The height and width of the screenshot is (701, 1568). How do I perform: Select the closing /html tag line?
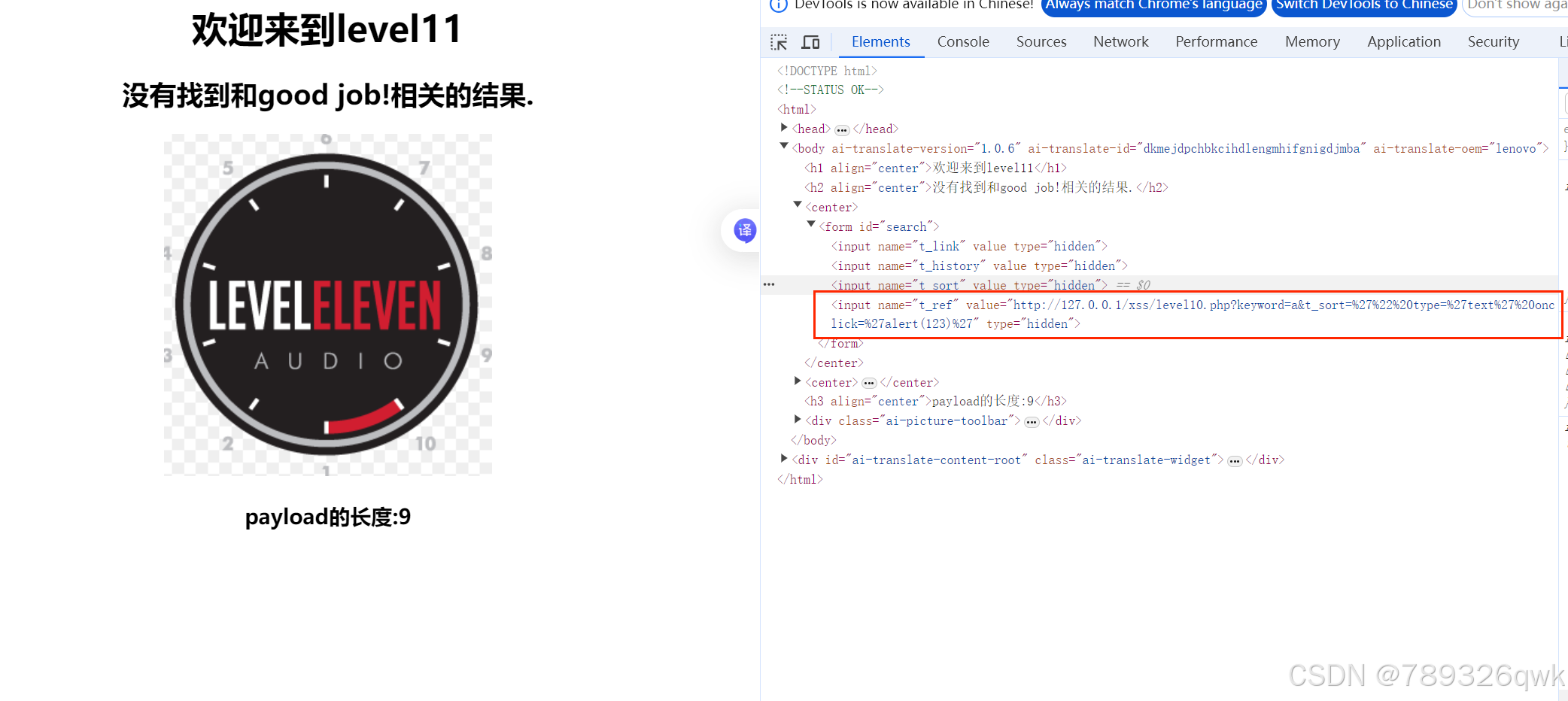(800, 479)
